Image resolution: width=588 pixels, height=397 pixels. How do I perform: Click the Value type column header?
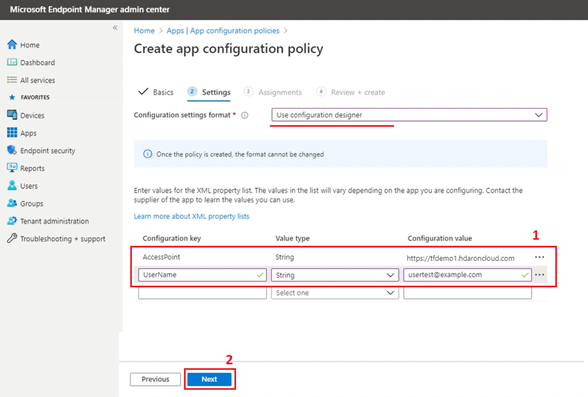[x=292, y=238]
